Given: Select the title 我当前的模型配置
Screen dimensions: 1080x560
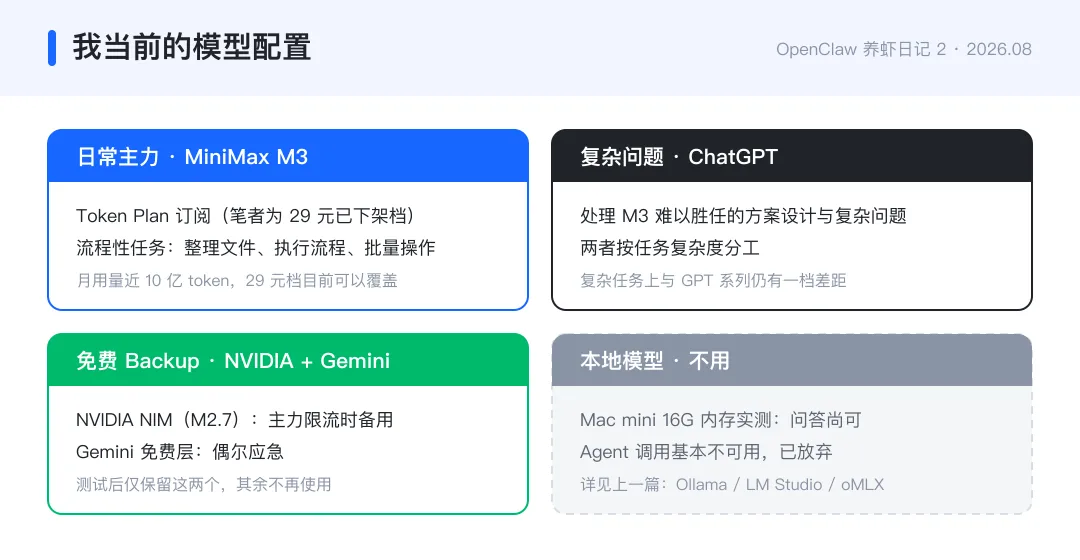Looking at the screenshot, I should [192, 48].
